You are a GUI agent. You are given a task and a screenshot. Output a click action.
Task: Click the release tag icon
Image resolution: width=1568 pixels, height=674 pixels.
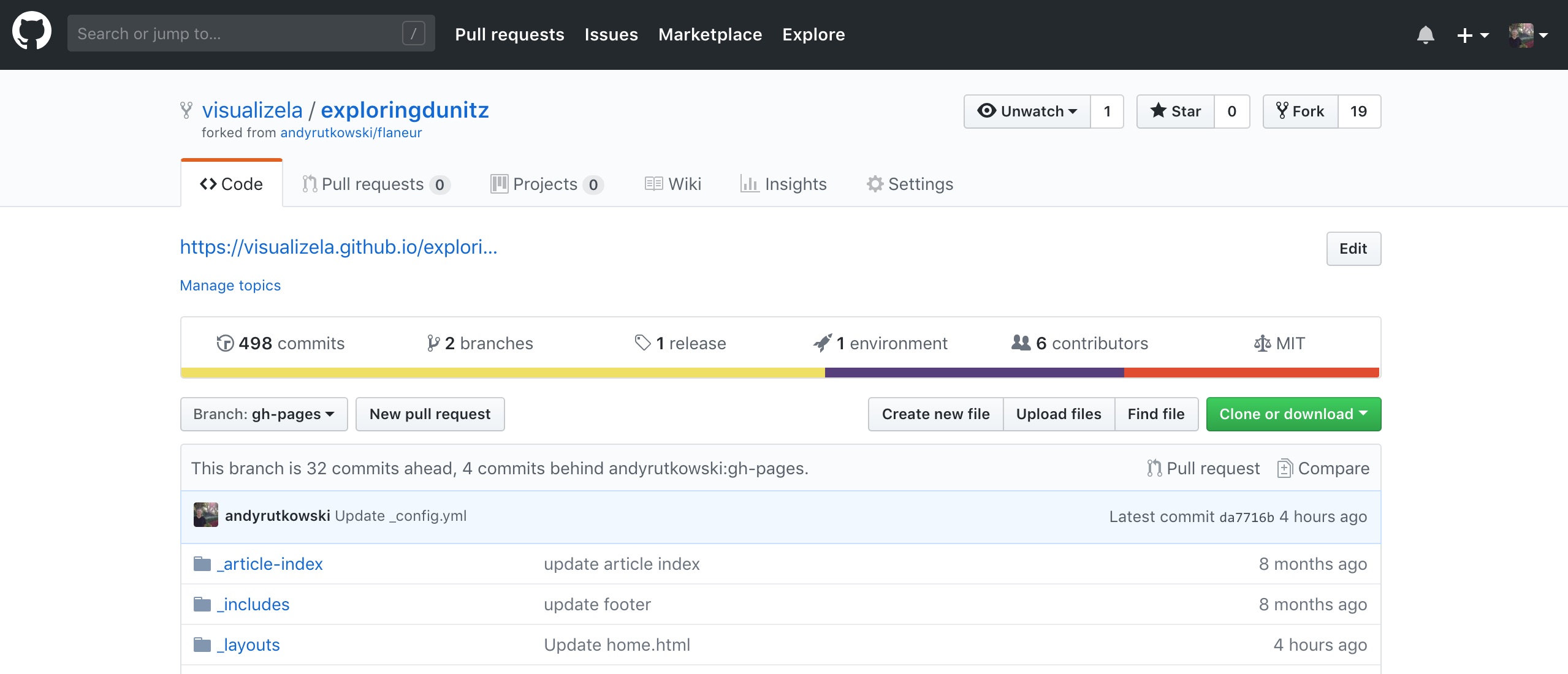click(x=642, y=343)
